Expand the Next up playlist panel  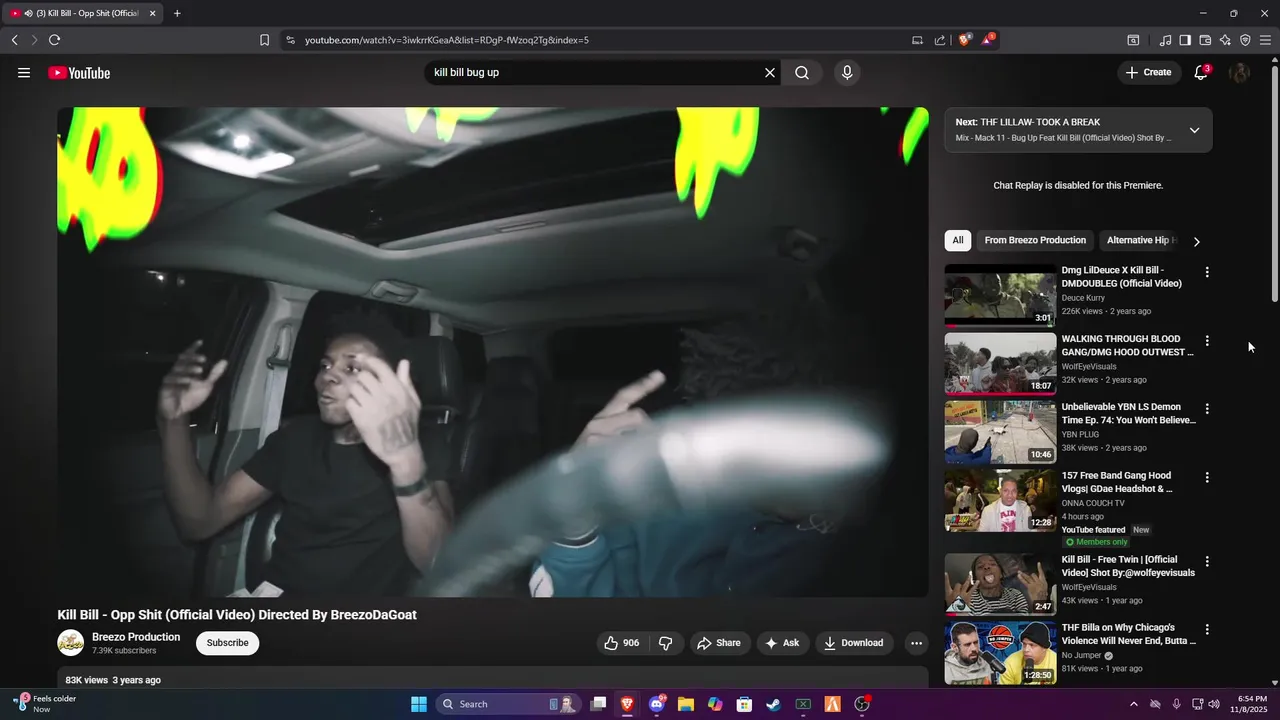click(1194, 130)
